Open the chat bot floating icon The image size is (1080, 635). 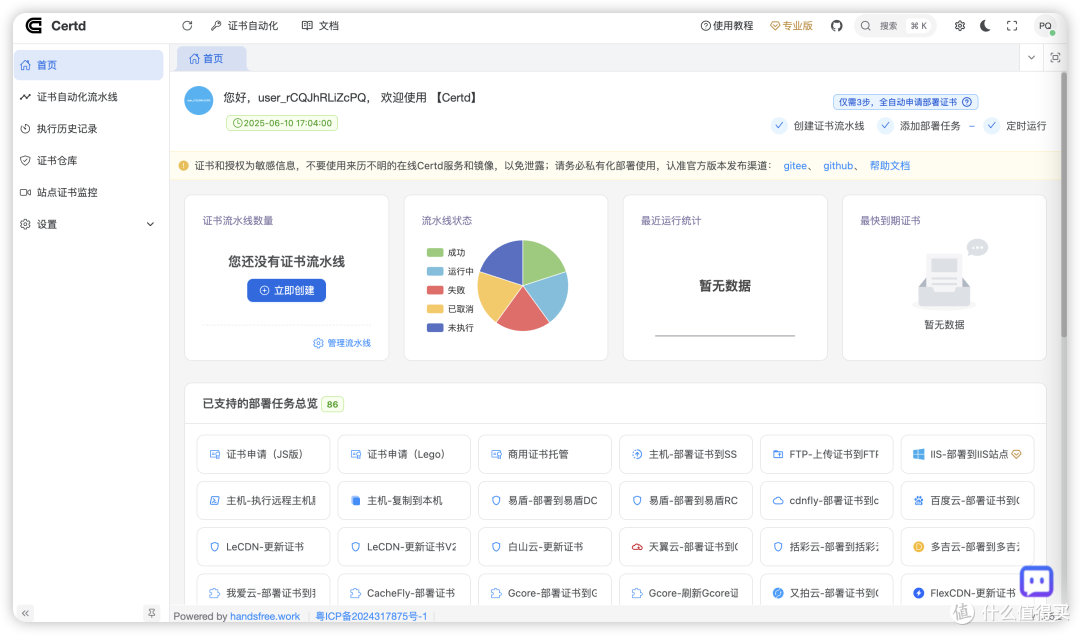click(1037, 582)
